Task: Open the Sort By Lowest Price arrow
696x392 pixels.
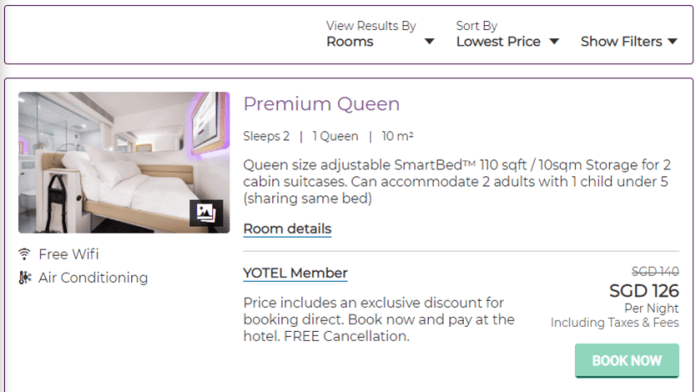Action: 554,42
